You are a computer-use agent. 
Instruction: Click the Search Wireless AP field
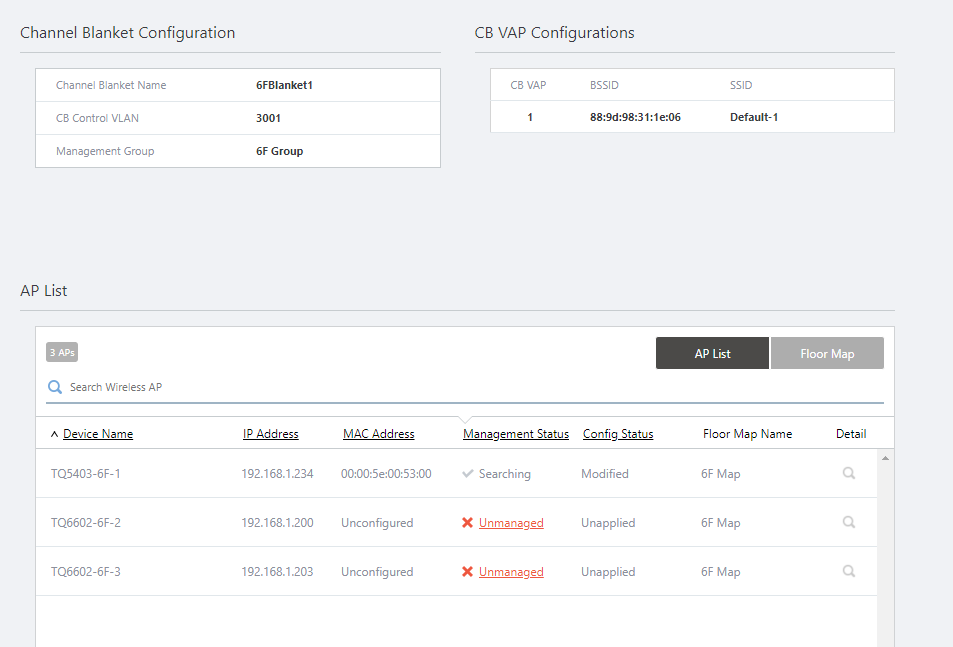(x=400, y=387)
